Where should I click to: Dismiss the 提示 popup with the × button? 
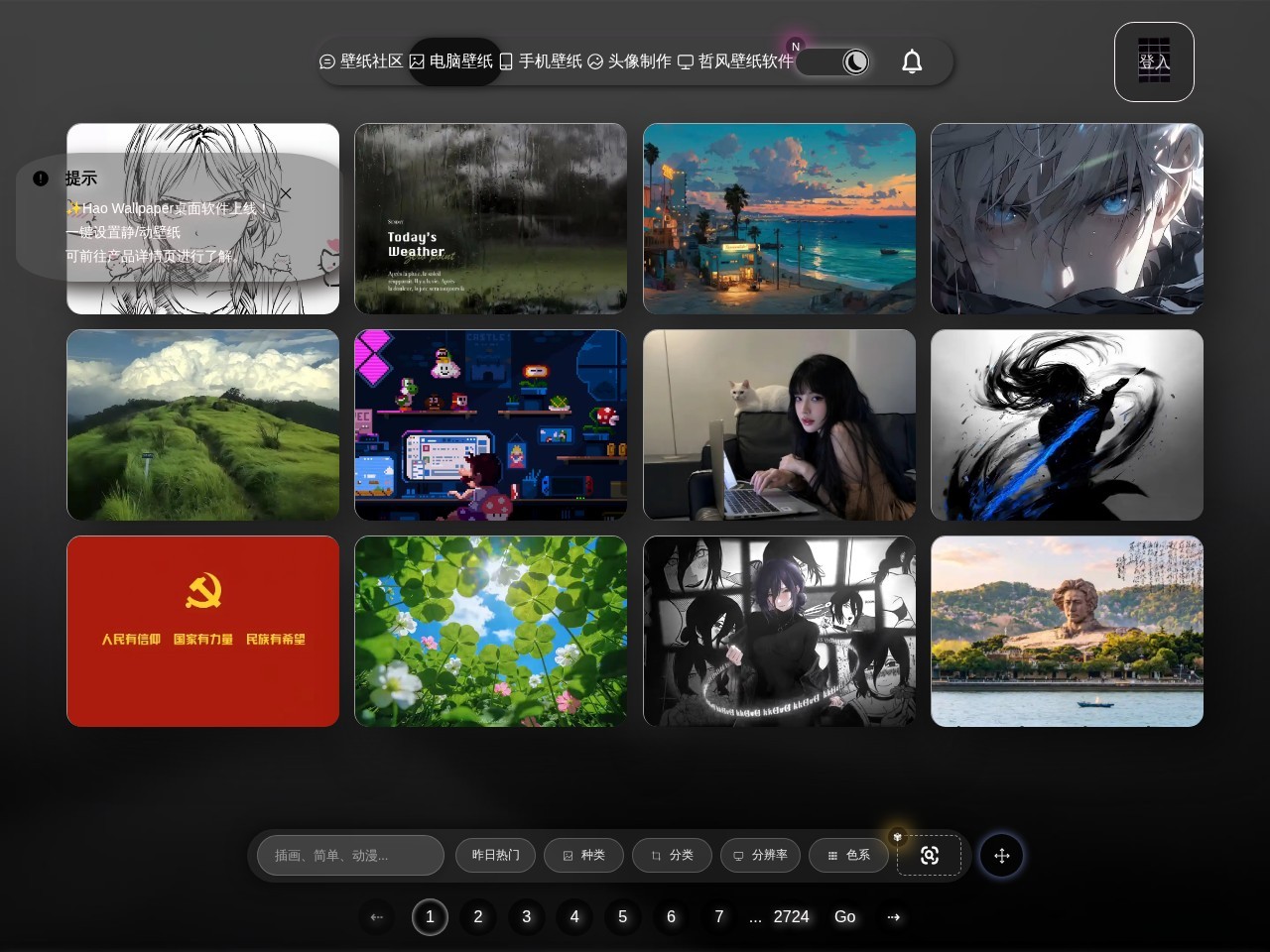(x=286, y=193)
